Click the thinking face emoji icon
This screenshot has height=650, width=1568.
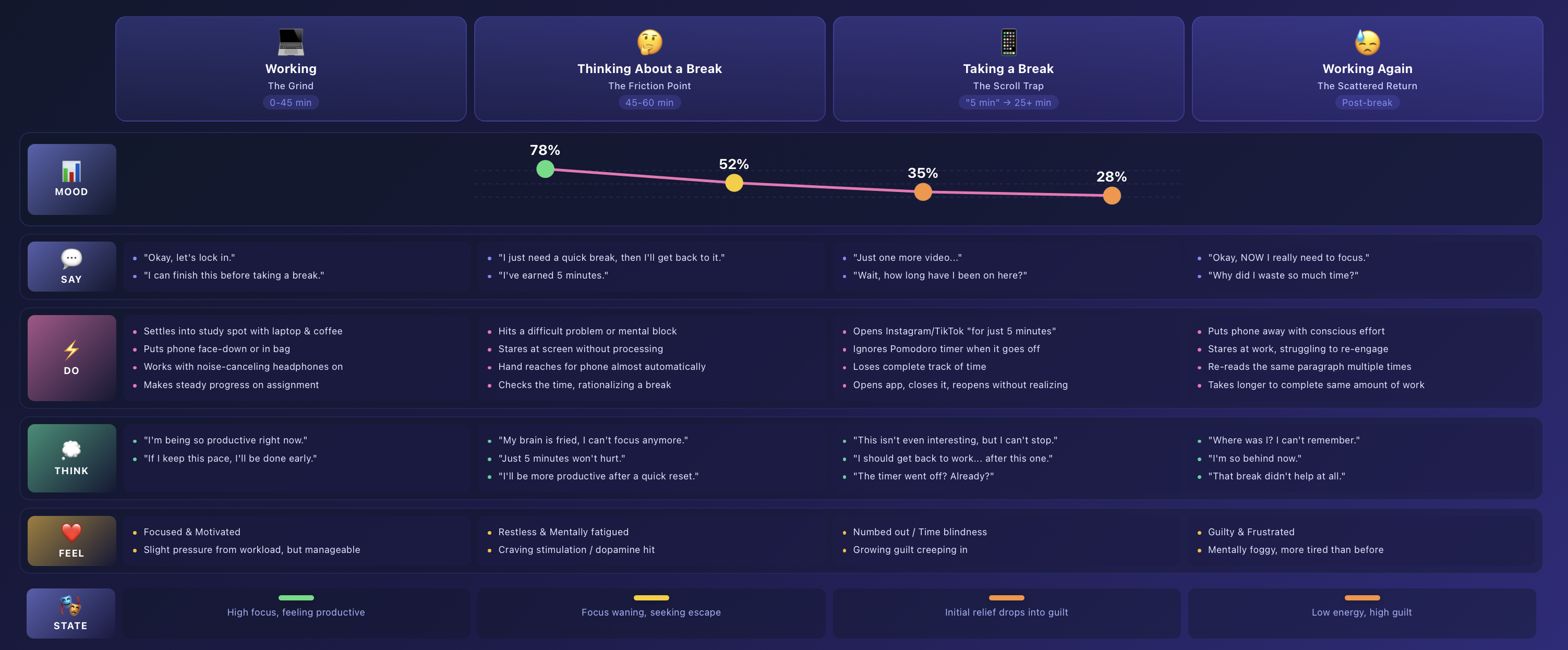pyautogui.click(x=649, y=42)
